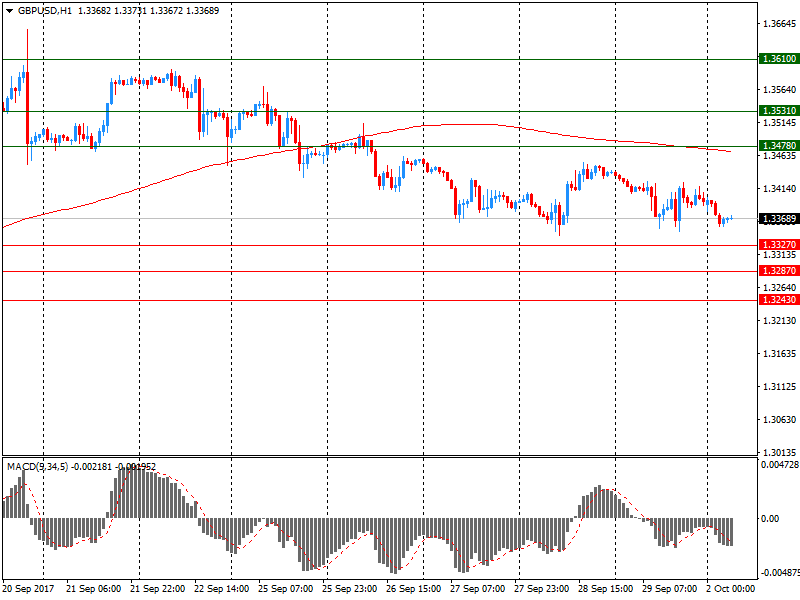Click the 26 Sep 15:00 time axis label
800x600 pixels.
pos(414,589)
